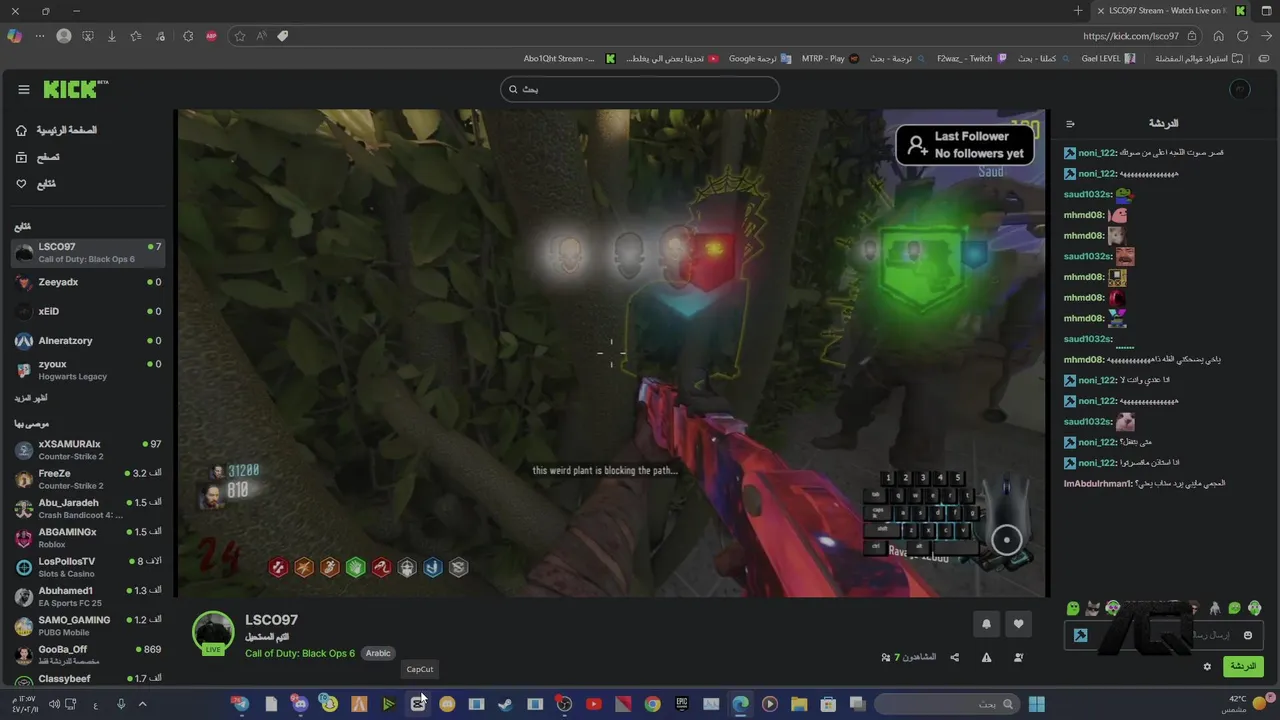Open ABGAMINGx Roblox channel
Viewport: 1280px width, 720px height.
click(88, 538)
